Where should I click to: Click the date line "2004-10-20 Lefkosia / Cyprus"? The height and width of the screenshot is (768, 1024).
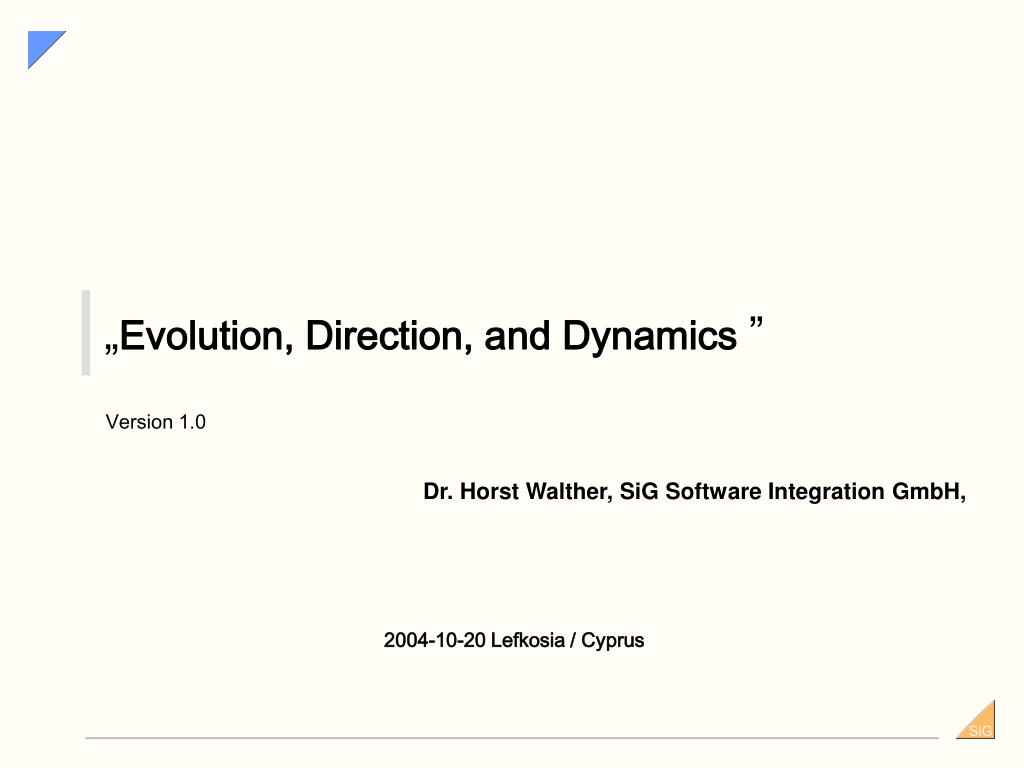pyautogui.click(x=514, y=640)
